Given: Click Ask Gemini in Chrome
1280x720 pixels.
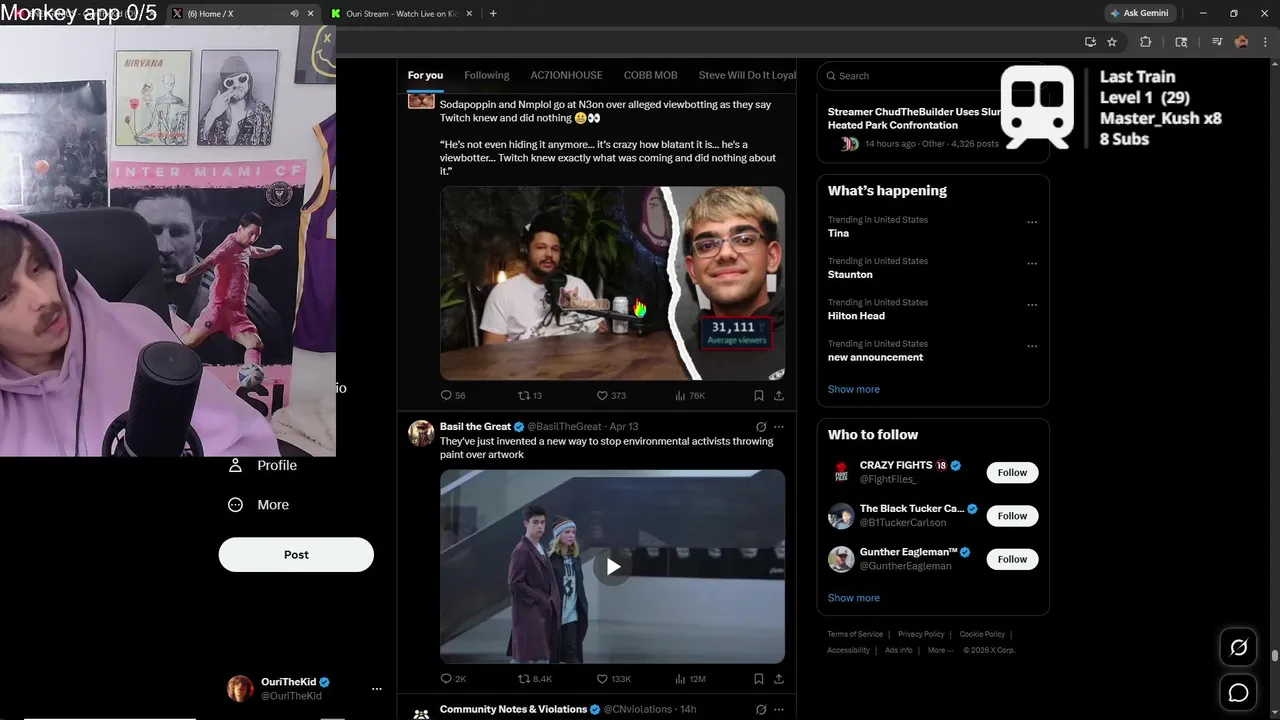Looking at the screenshot, I should coord(1139,13).
